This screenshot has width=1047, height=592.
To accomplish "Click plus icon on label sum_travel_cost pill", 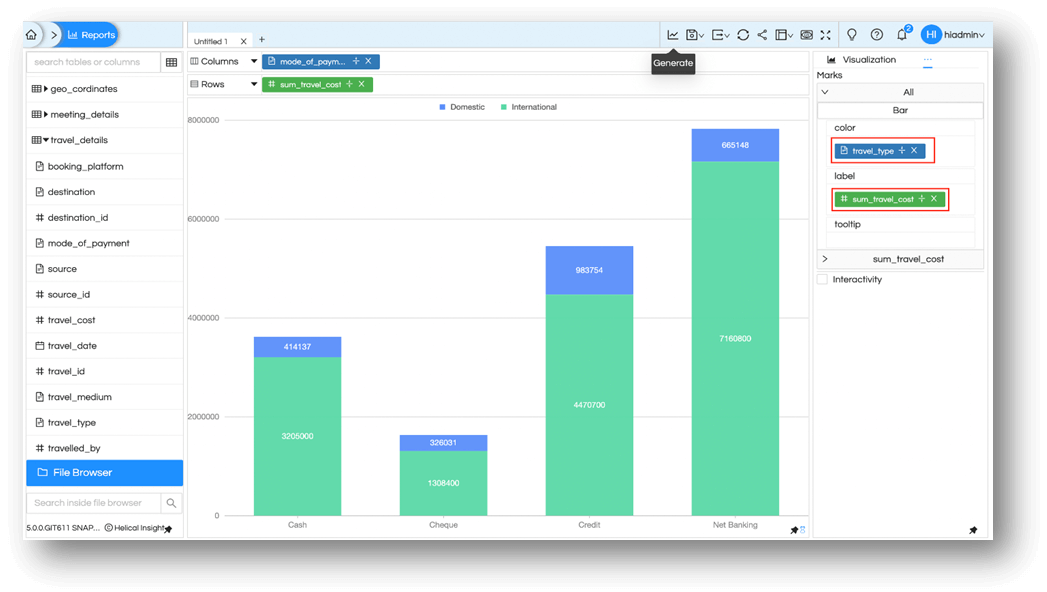I will (922, 198).
